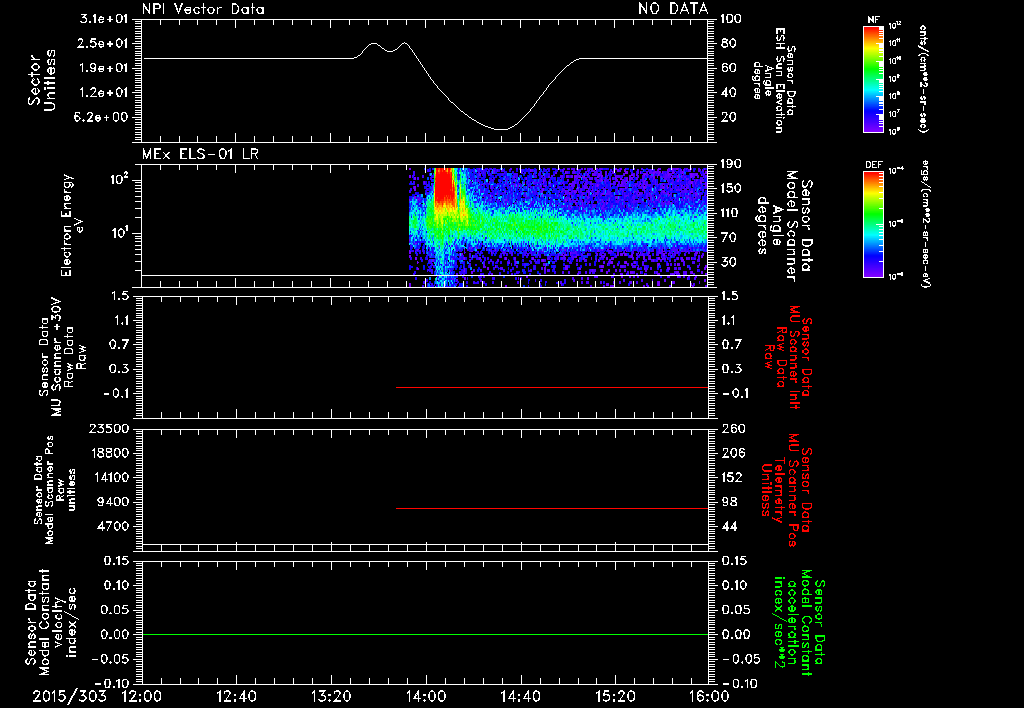Click the dip of the sun elevation curve

pyautogui.click(x=500, y=129)
